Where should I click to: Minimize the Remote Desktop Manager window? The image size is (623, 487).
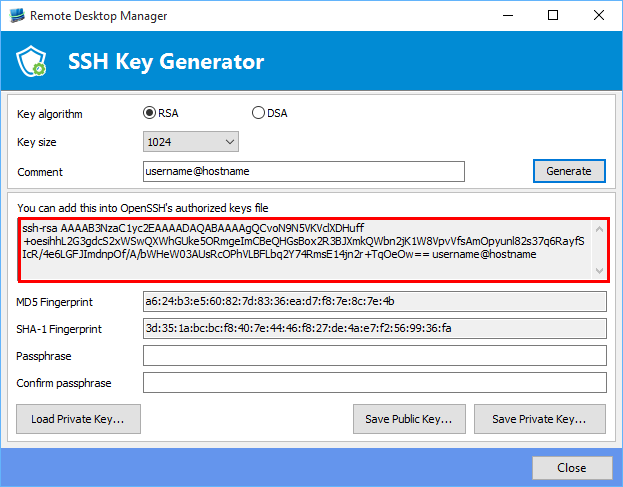(x=507, y=16)
